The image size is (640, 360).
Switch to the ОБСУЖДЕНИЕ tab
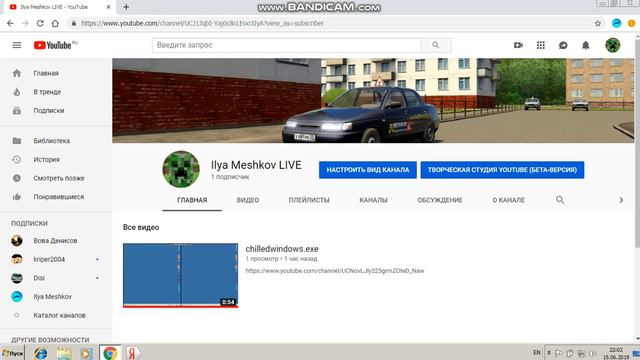point(440,200)
